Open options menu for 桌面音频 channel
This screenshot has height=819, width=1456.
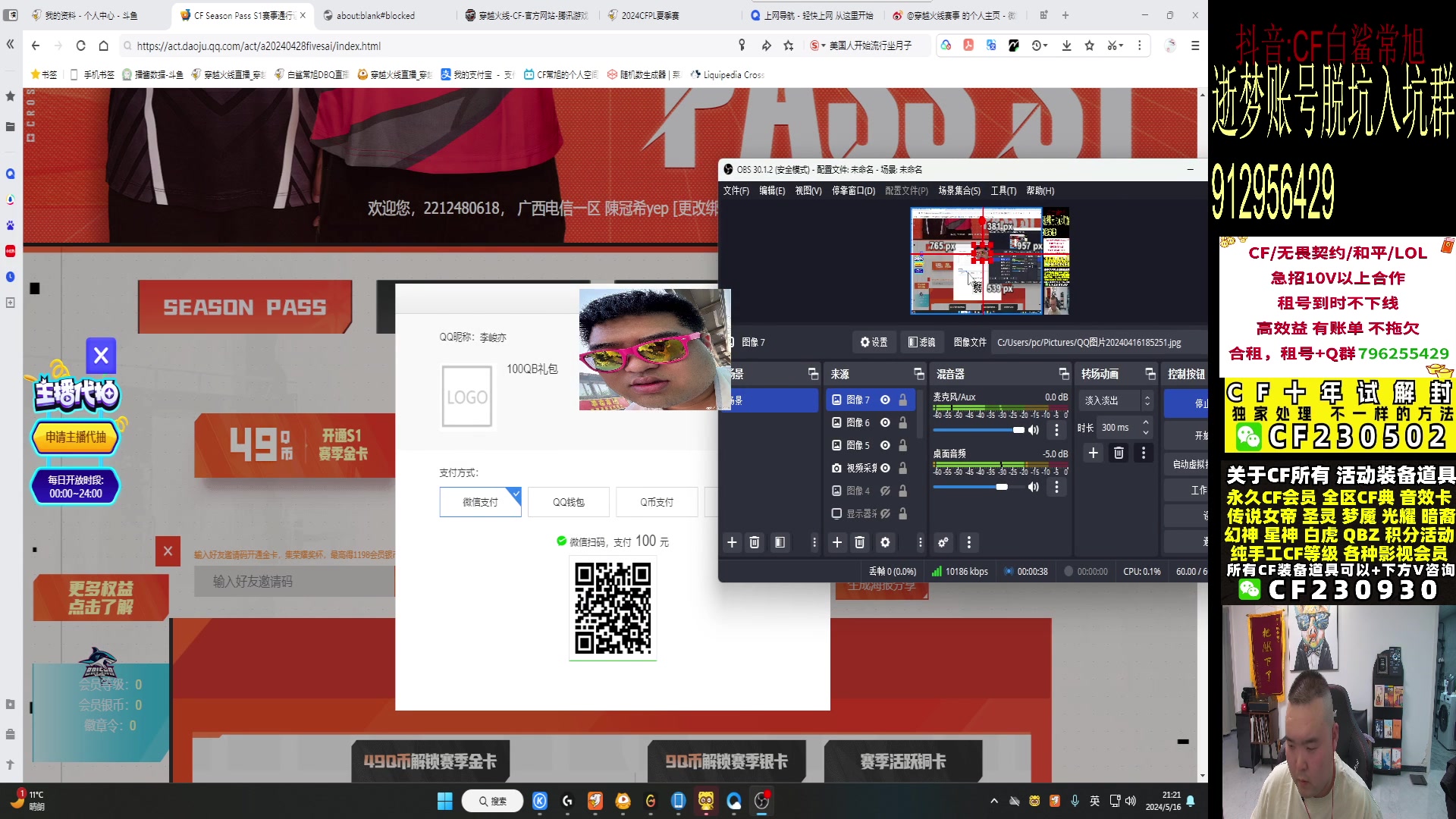click(x=1057, y=486)
